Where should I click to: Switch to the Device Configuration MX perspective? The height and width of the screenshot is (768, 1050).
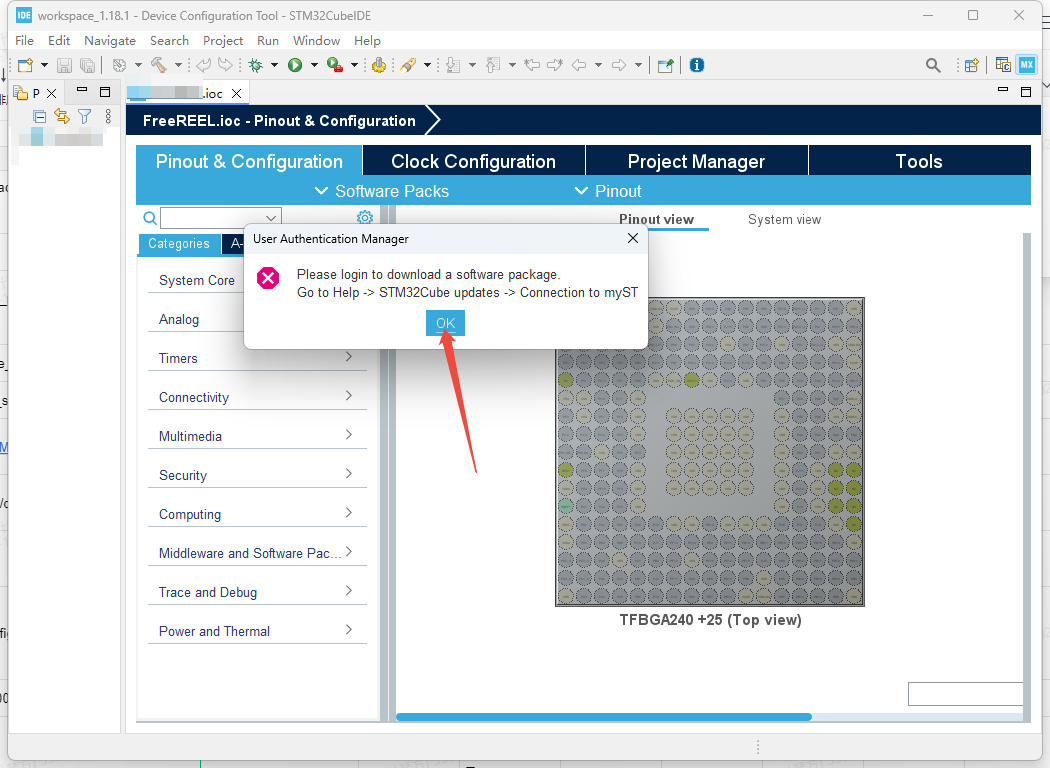(x=1026, y=65)
